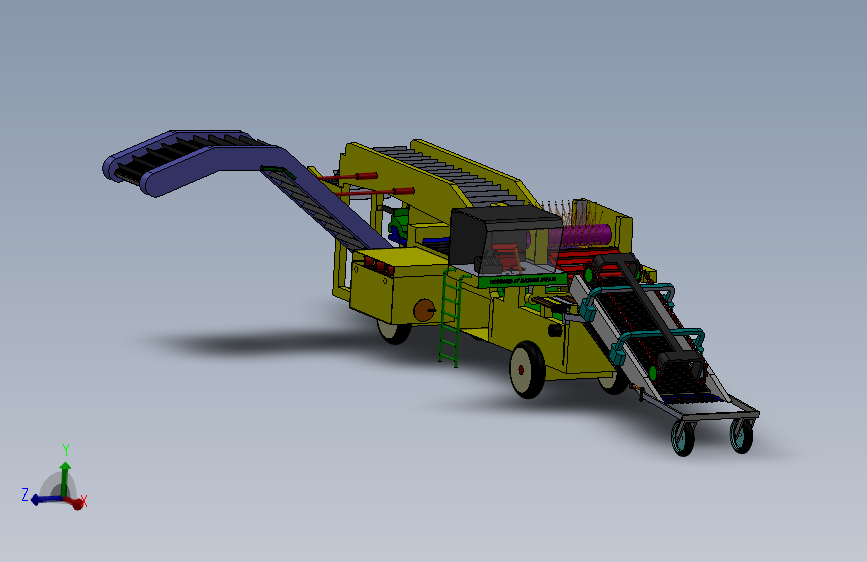Click the blue Z axis arrow of the triad

45,499
